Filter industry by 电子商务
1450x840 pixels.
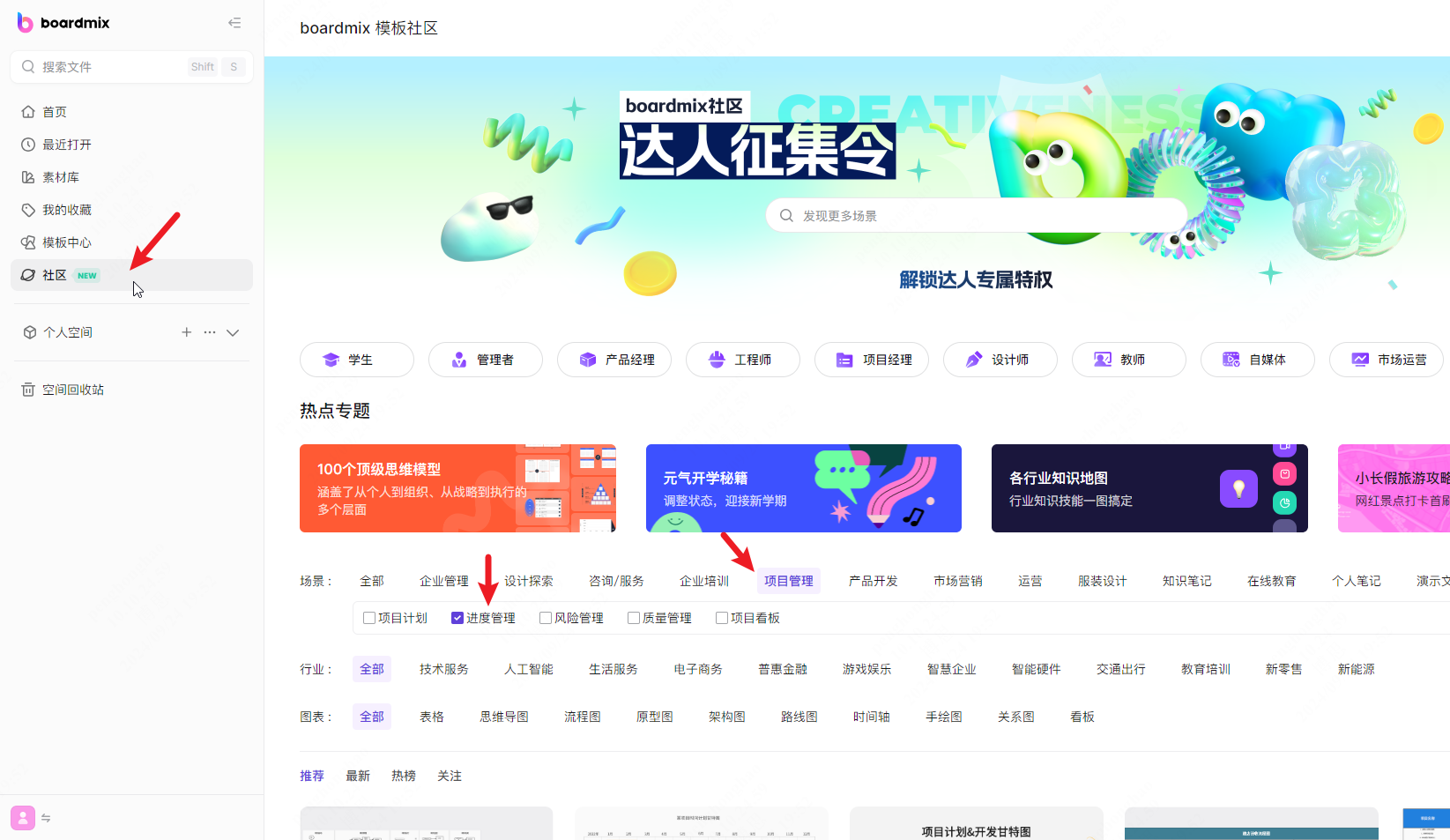(x=698, y=669)
